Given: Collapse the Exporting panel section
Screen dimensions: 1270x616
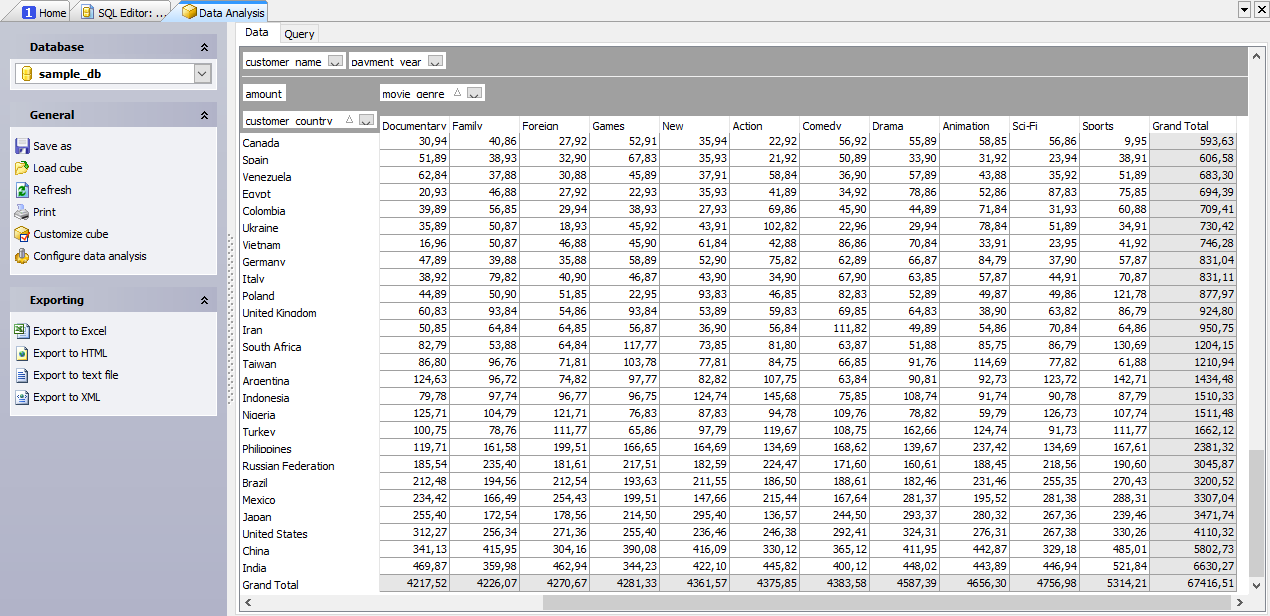Looking at the screenshot, I should point(204,300).
